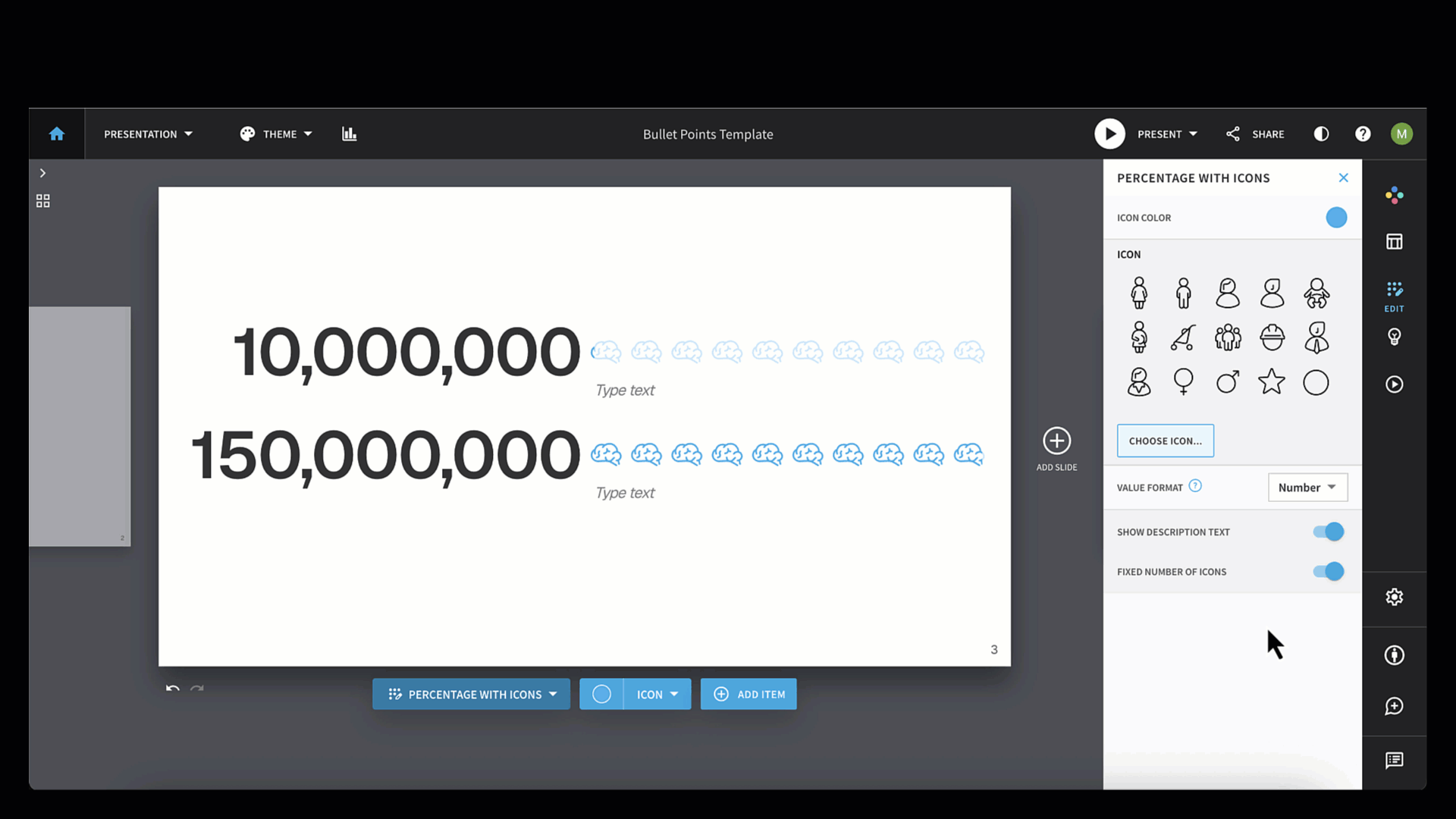Select the circle icon in icon grid
The width and height of the screenshot is (1456, 819).
coord(1316,382)
